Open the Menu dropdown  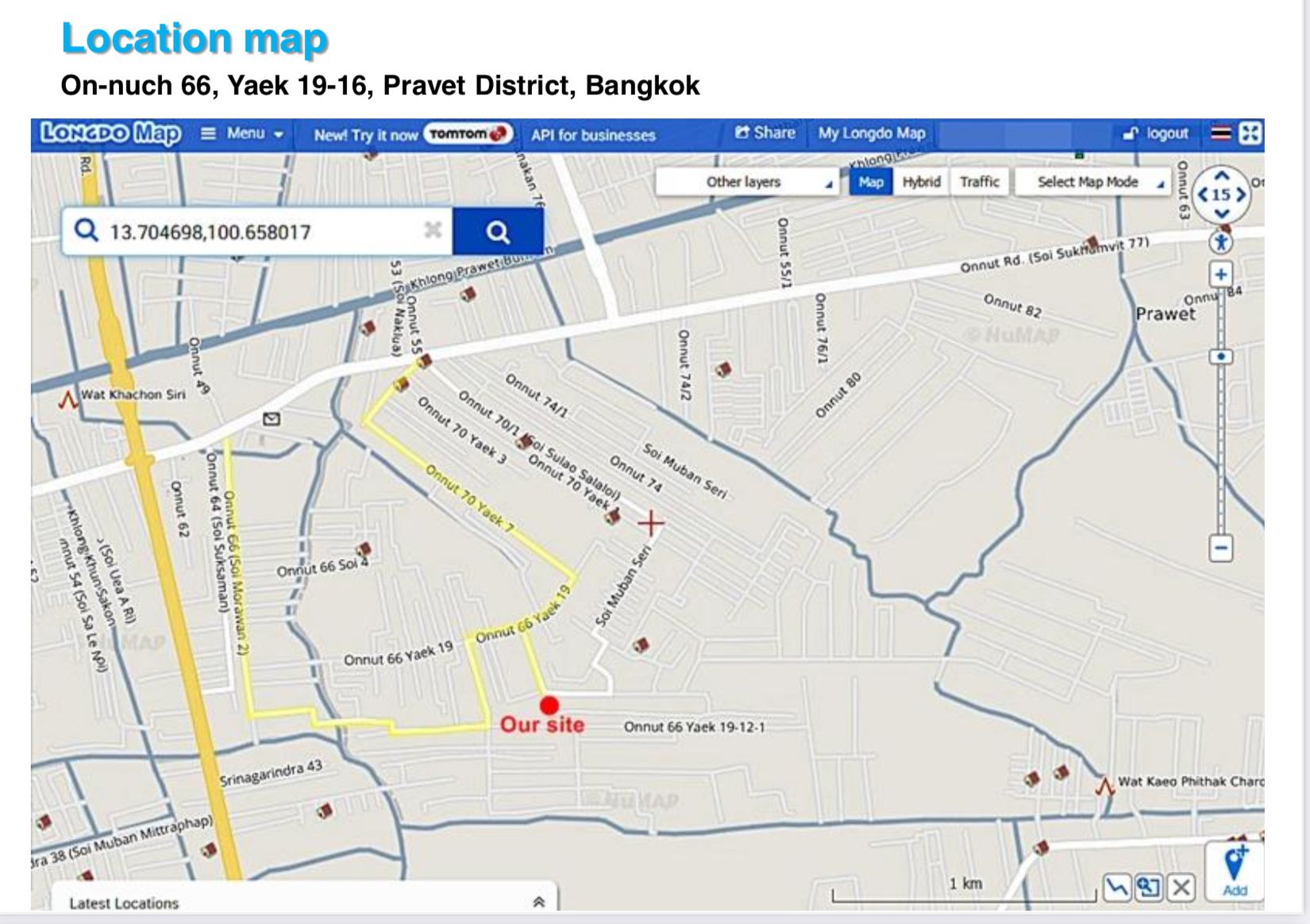pos(242,133)
